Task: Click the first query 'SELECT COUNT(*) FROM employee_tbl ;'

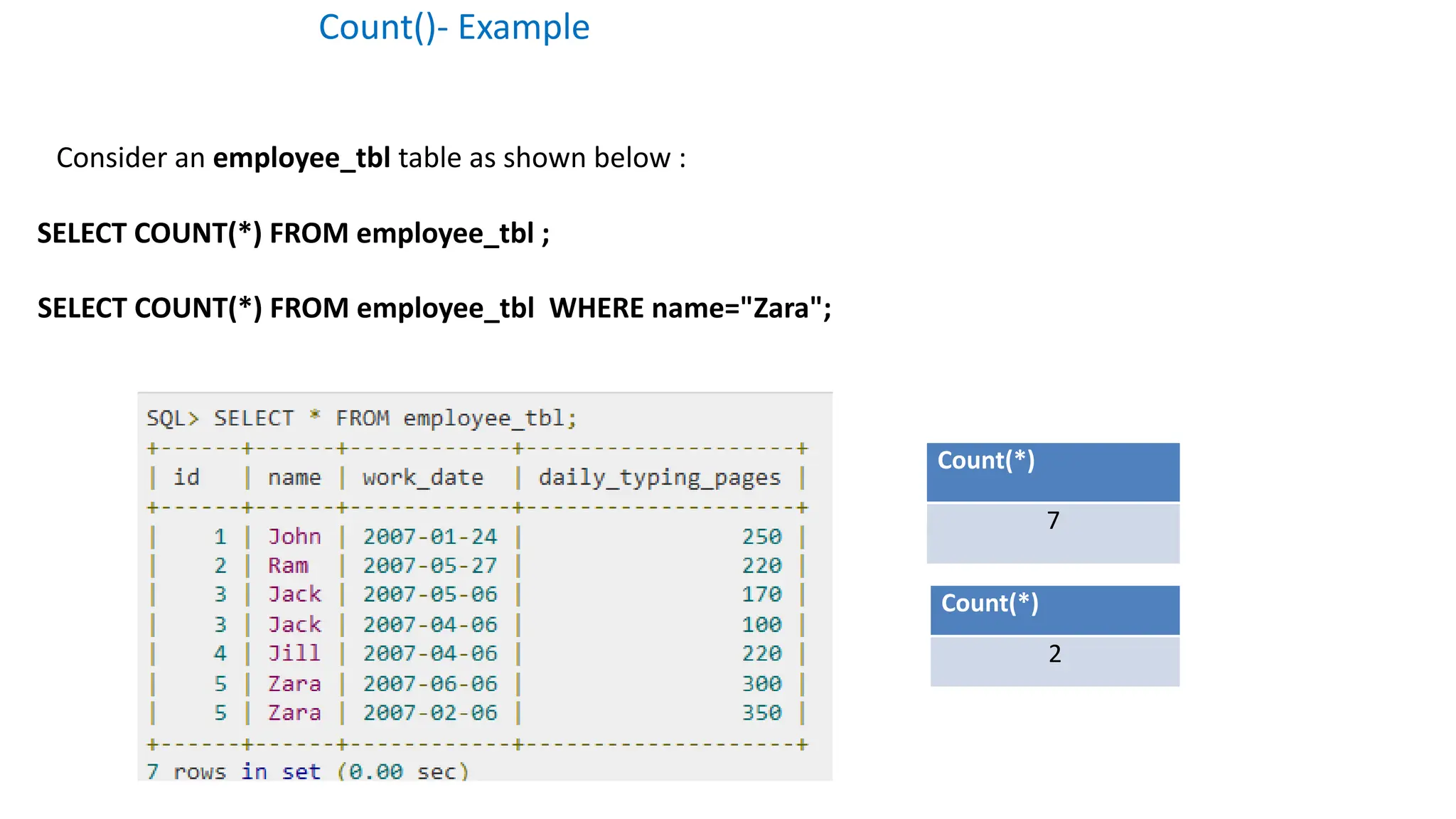Action: point(294,234)
